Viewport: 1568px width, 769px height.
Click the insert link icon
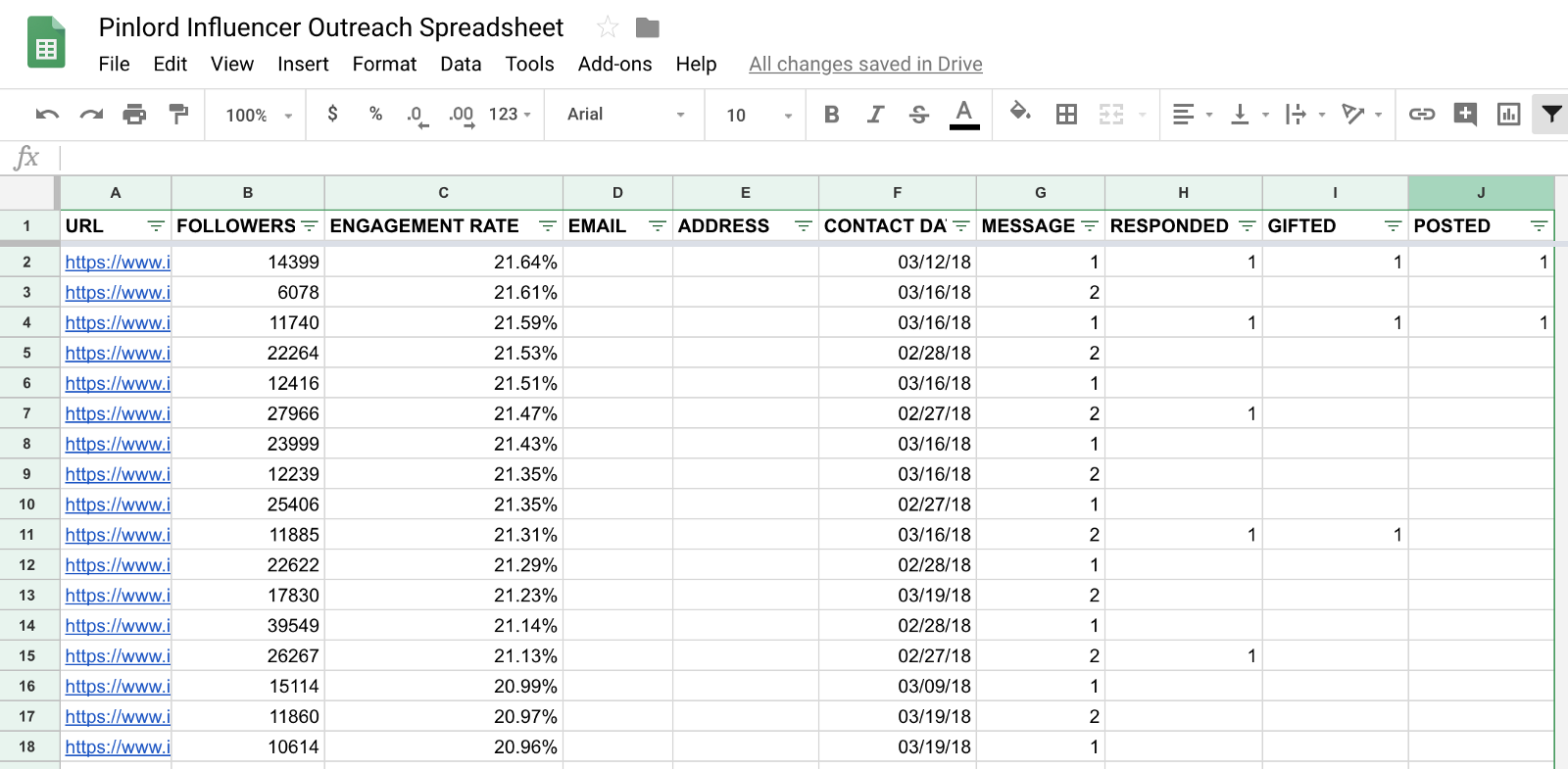pos(1421,115)
